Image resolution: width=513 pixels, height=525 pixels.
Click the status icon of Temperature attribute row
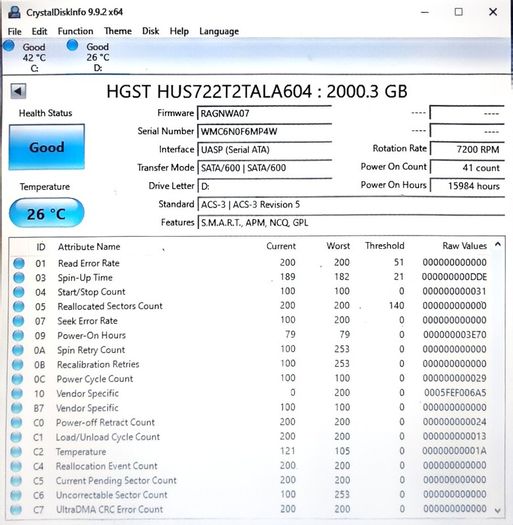(16, 452)
